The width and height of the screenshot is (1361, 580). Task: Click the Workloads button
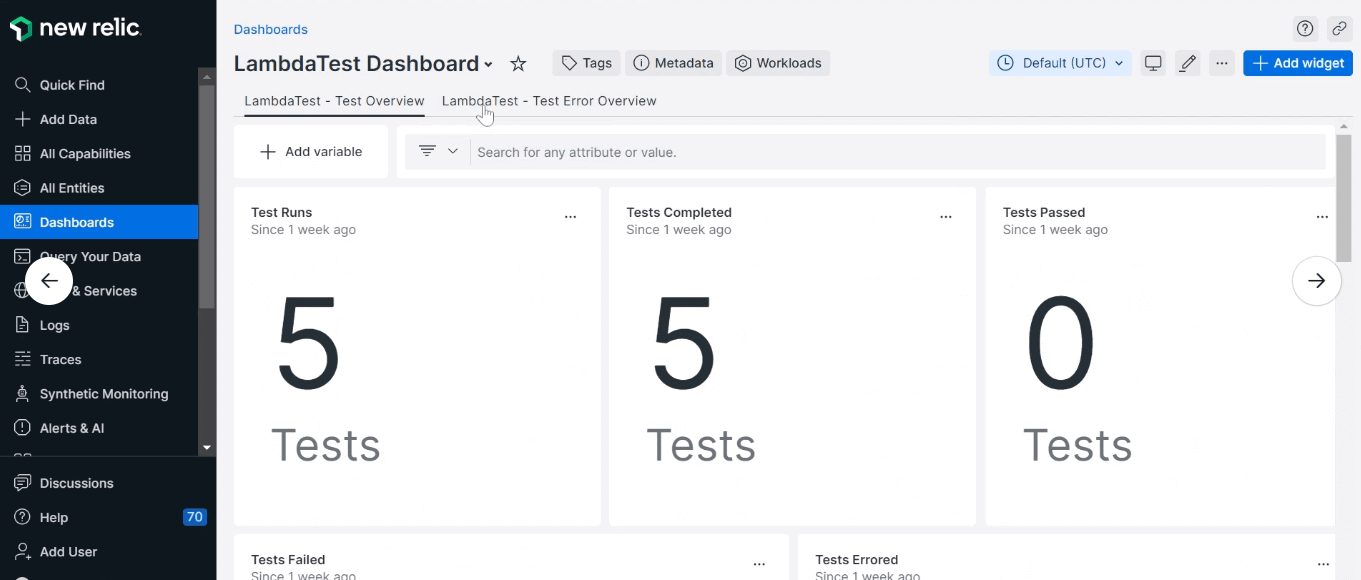[x=778, y=63]
